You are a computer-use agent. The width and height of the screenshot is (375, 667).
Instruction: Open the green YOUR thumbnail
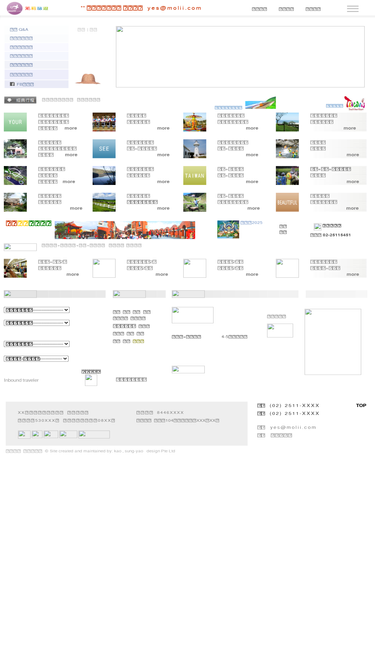coord(15,122)
